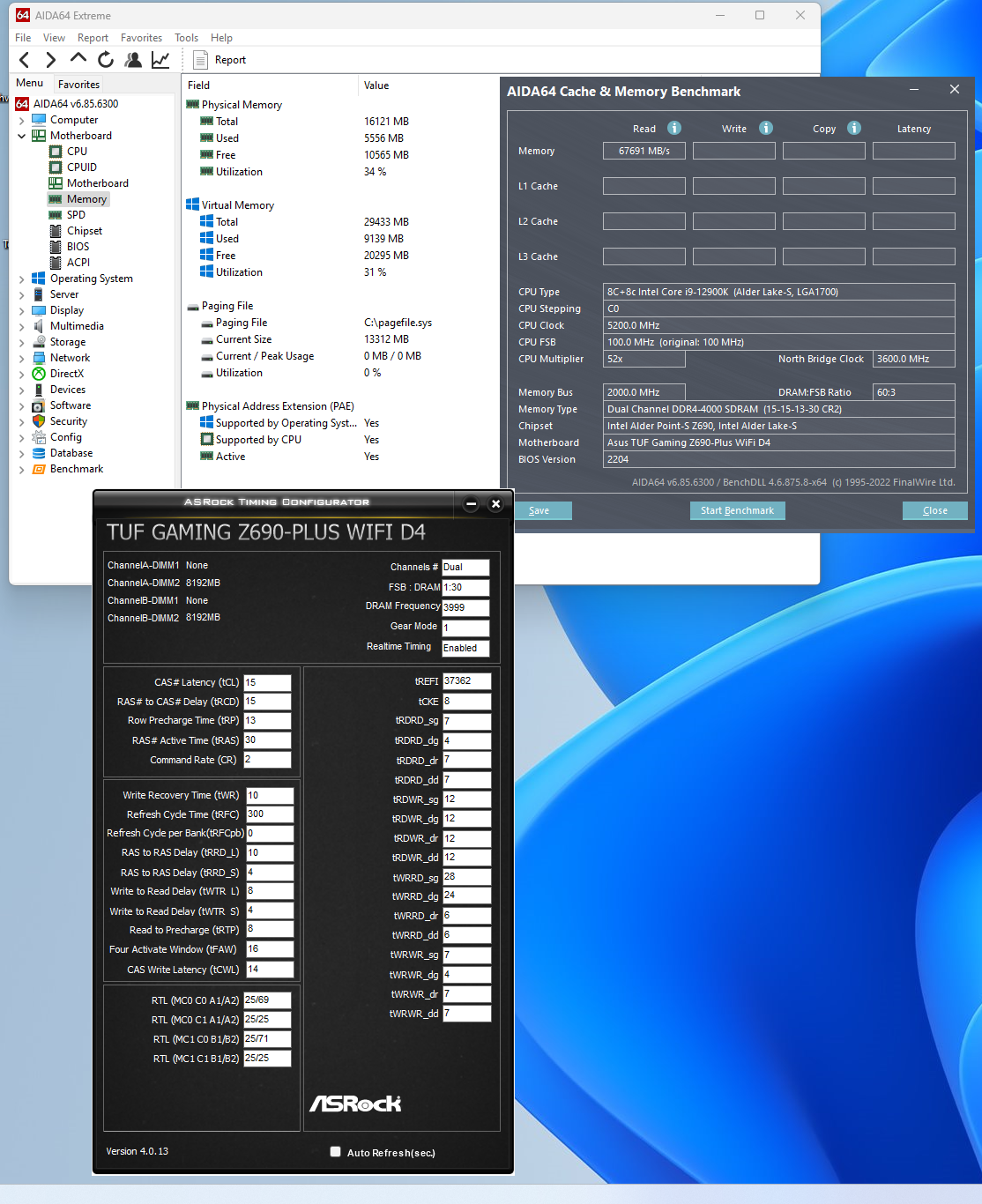Click the Copy info icon
Viewport: 982px width, 1204px height.
pos(854,128)
